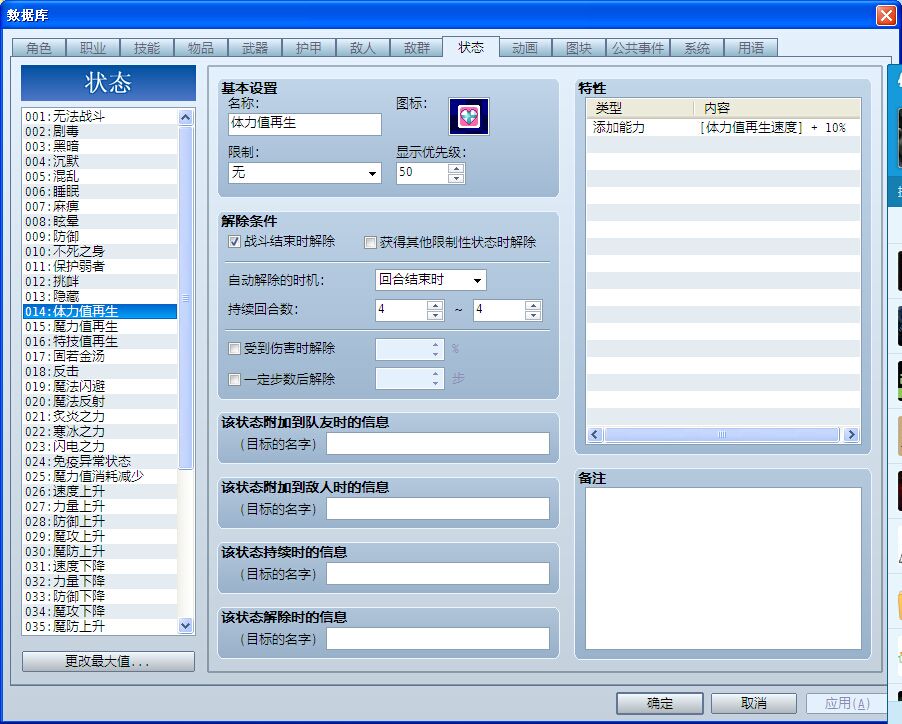Select state 034:魔攻下降
This screenshot has height=724, width=902.
click(100, 611)
